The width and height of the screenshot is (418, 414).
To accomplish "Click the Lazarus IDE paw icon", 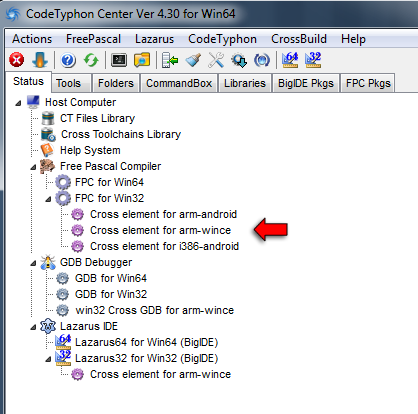I will point(48,326).
